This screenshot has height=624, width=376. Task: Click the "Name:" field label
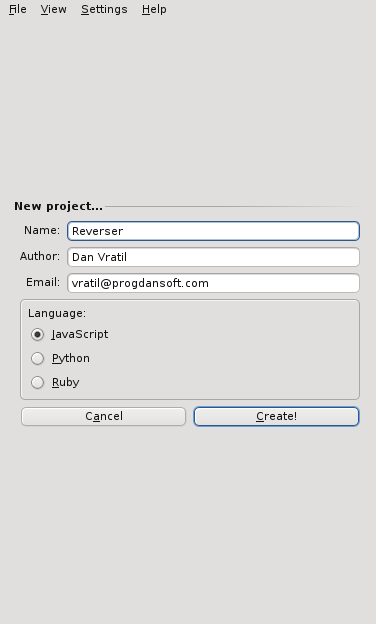point(42,230)
